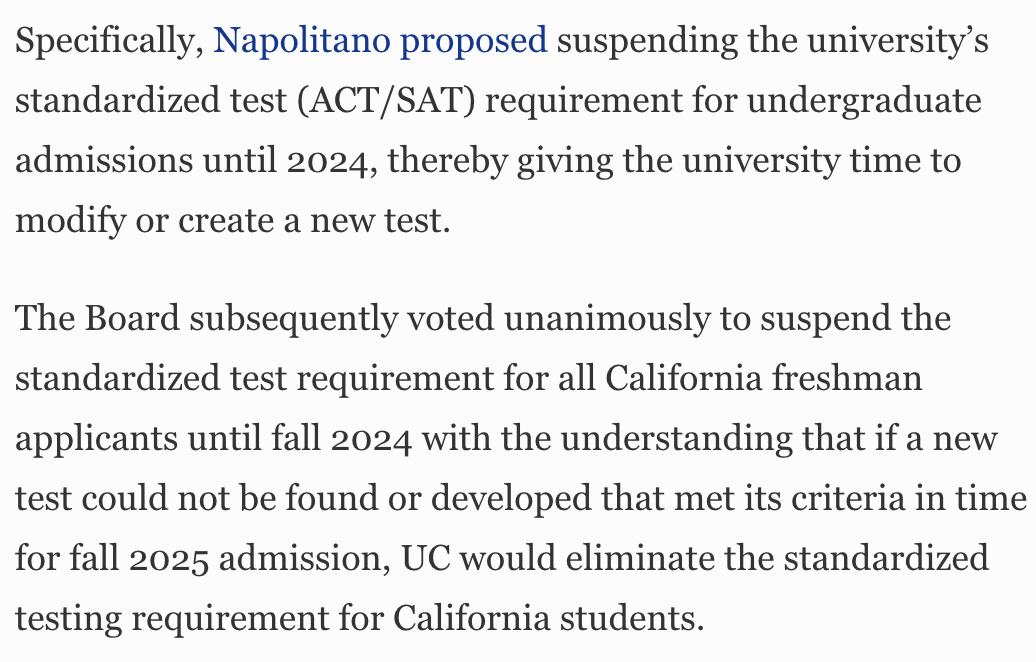Click "2024," in the first paragraph

click(x=332, y=162)
